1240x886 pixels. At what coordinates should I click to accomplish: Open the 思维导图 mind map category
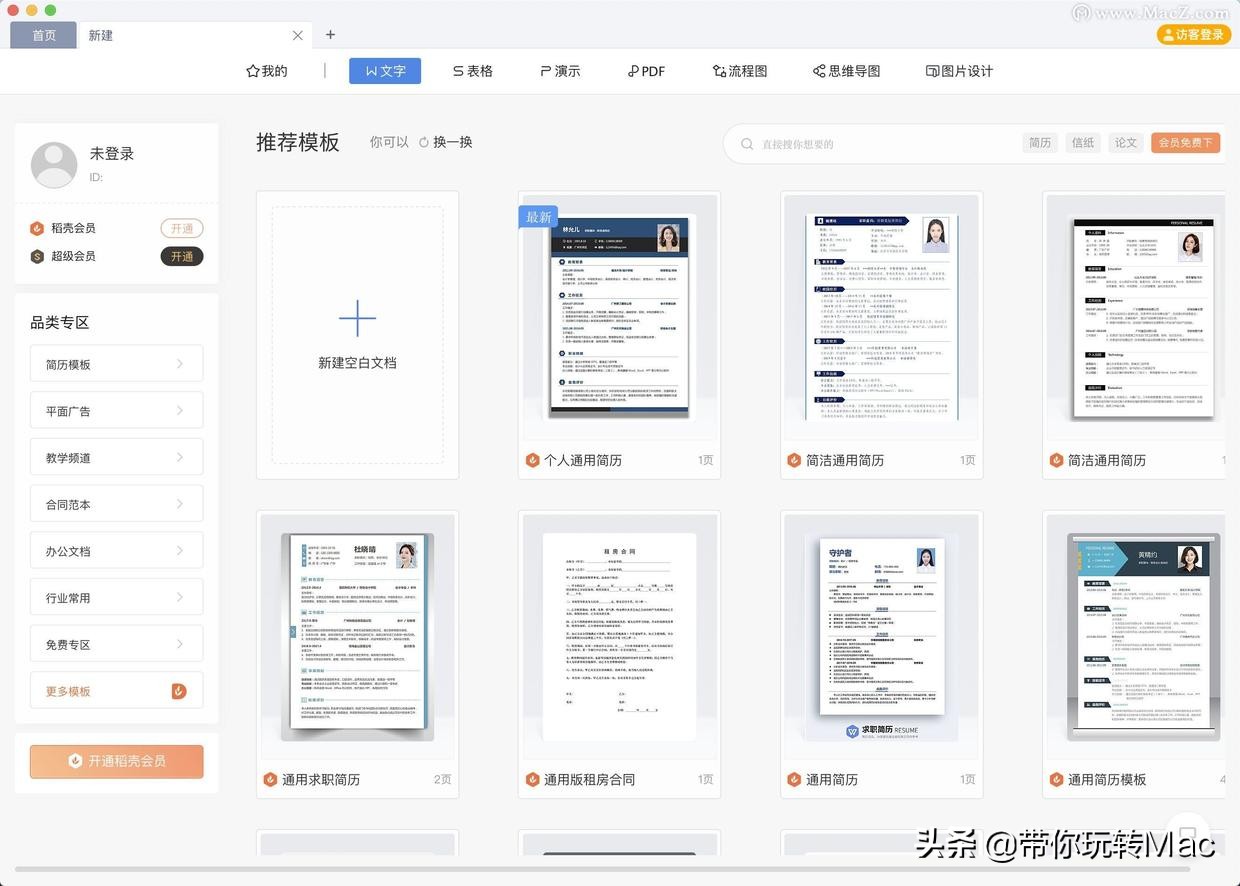tap(845, 71)
